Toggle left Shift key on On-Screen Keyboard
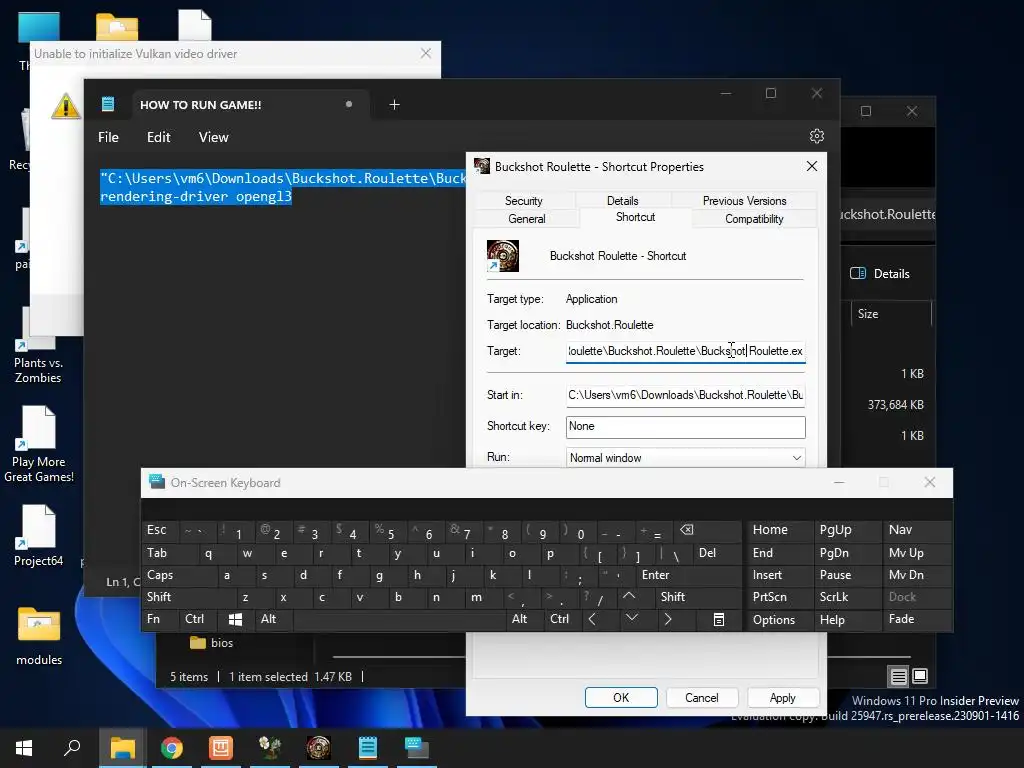The image size is (1024, 768). [188, 597]
